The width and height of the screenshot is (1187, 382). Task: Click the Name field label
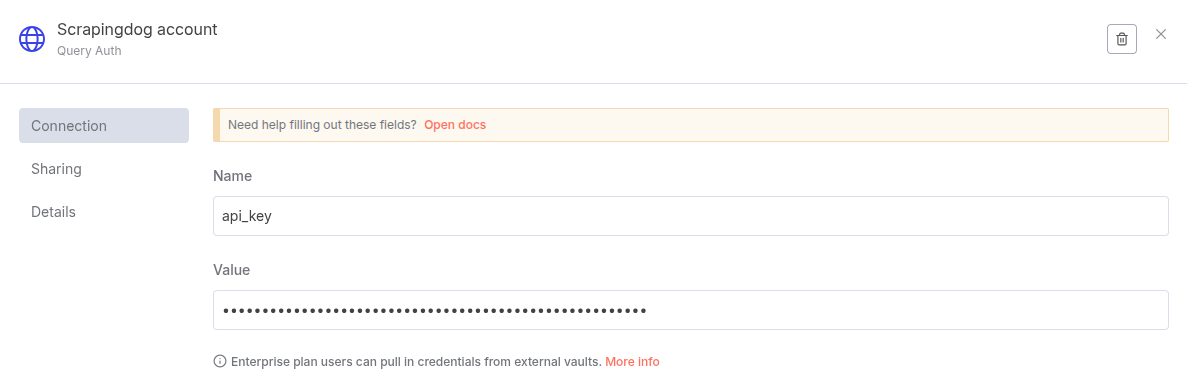click(x=232, y=176)
